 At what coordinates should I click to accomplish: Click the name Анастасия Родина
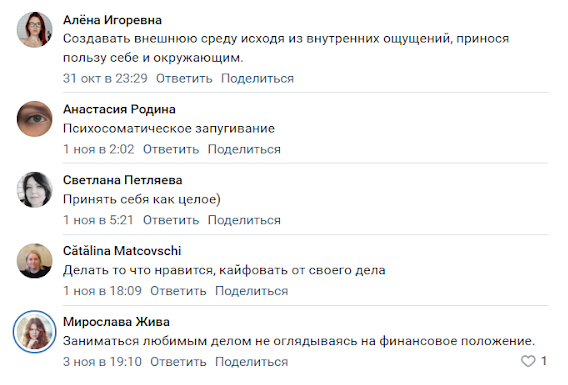click(x=119, y=109)
